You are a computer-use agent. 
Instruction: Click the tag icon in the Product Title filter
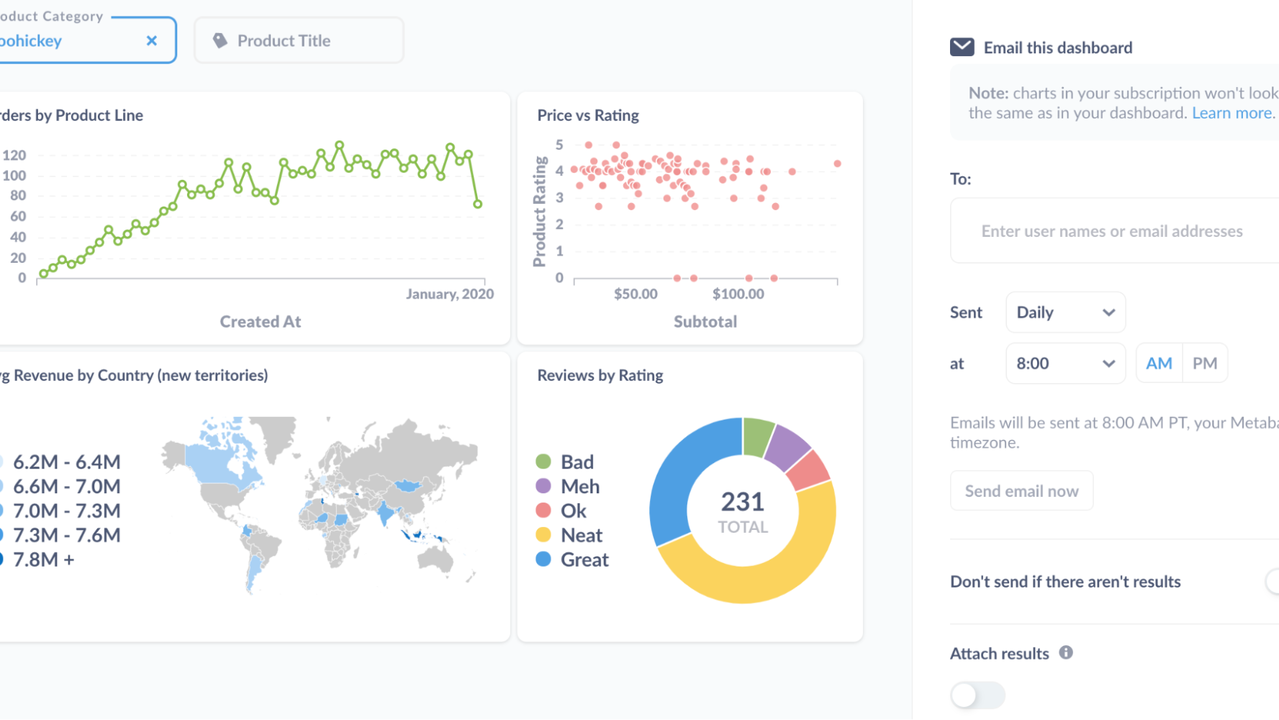click(222, 39)
